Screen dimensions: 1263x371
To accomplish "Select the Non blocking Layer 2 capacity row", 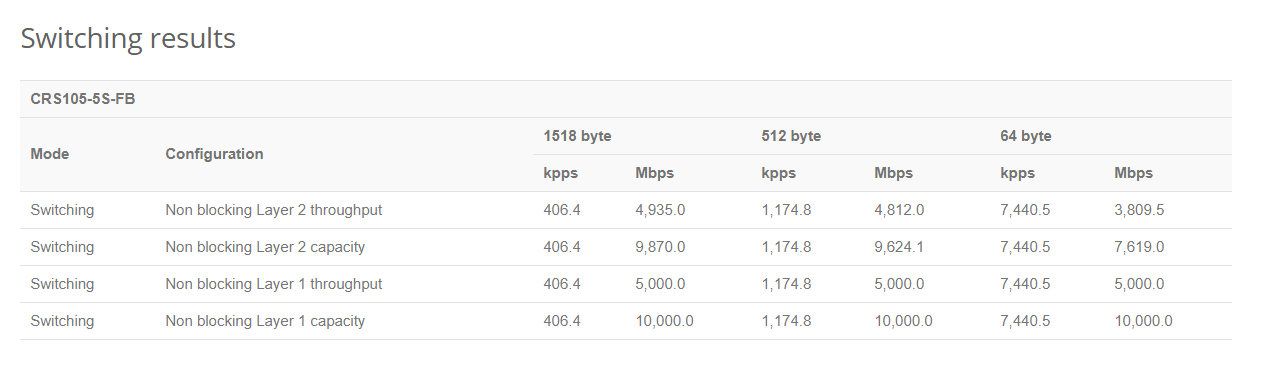I will click(626, 247).
